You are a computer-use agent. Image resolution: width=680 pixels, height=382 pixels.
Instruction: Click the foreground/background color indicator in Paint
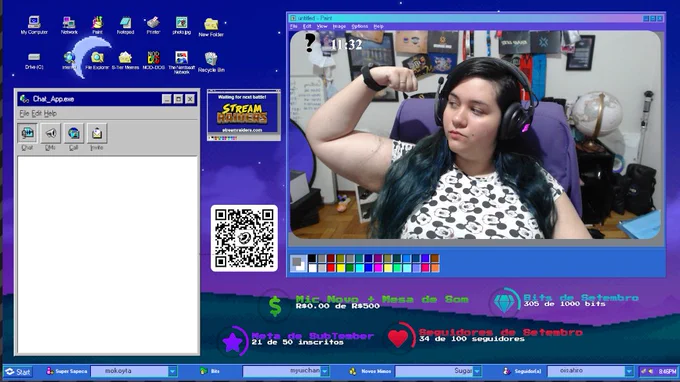pyautogui.click(x=298, y=263)
